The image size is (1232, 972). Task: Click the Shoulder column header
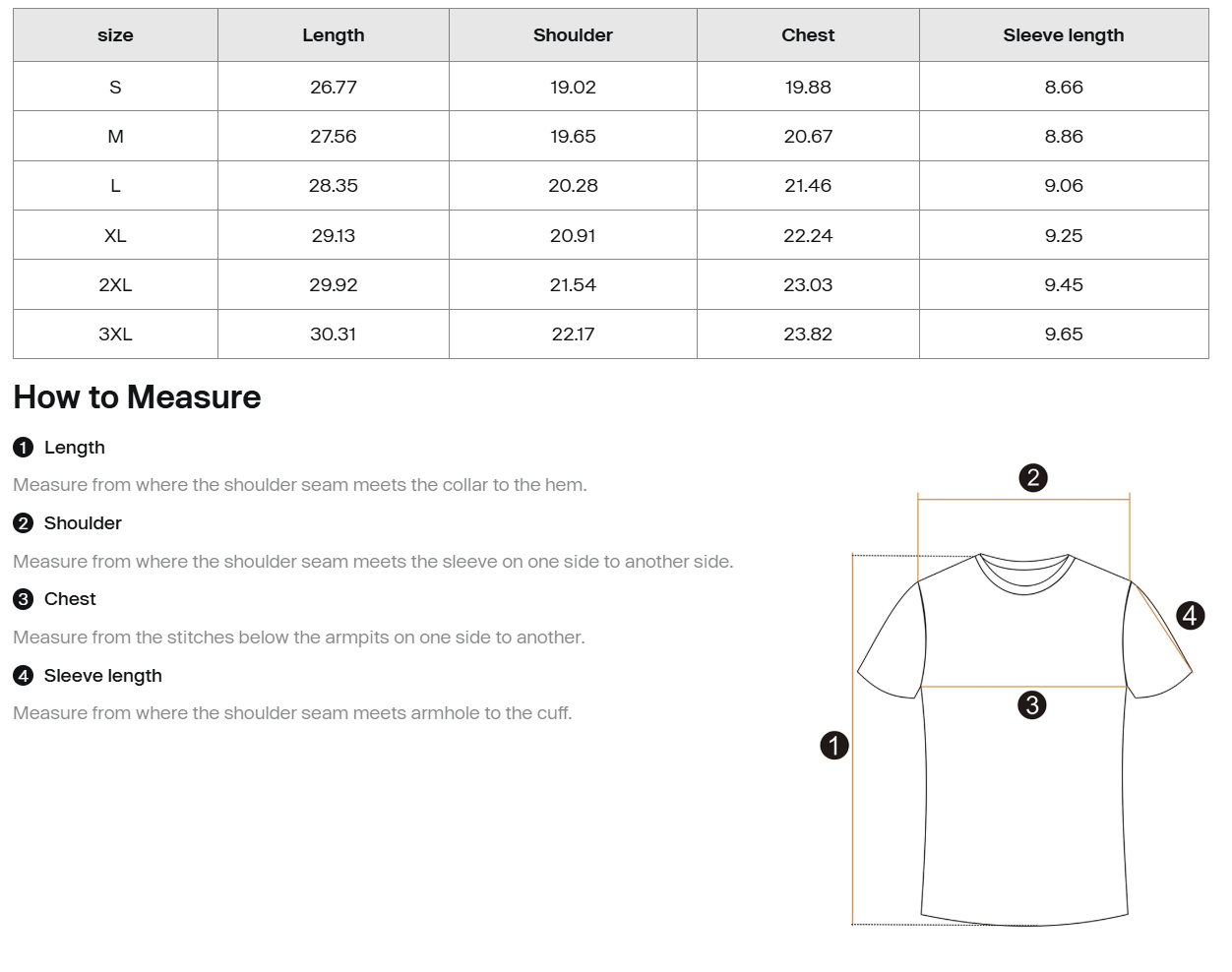(x=573, y=35)
